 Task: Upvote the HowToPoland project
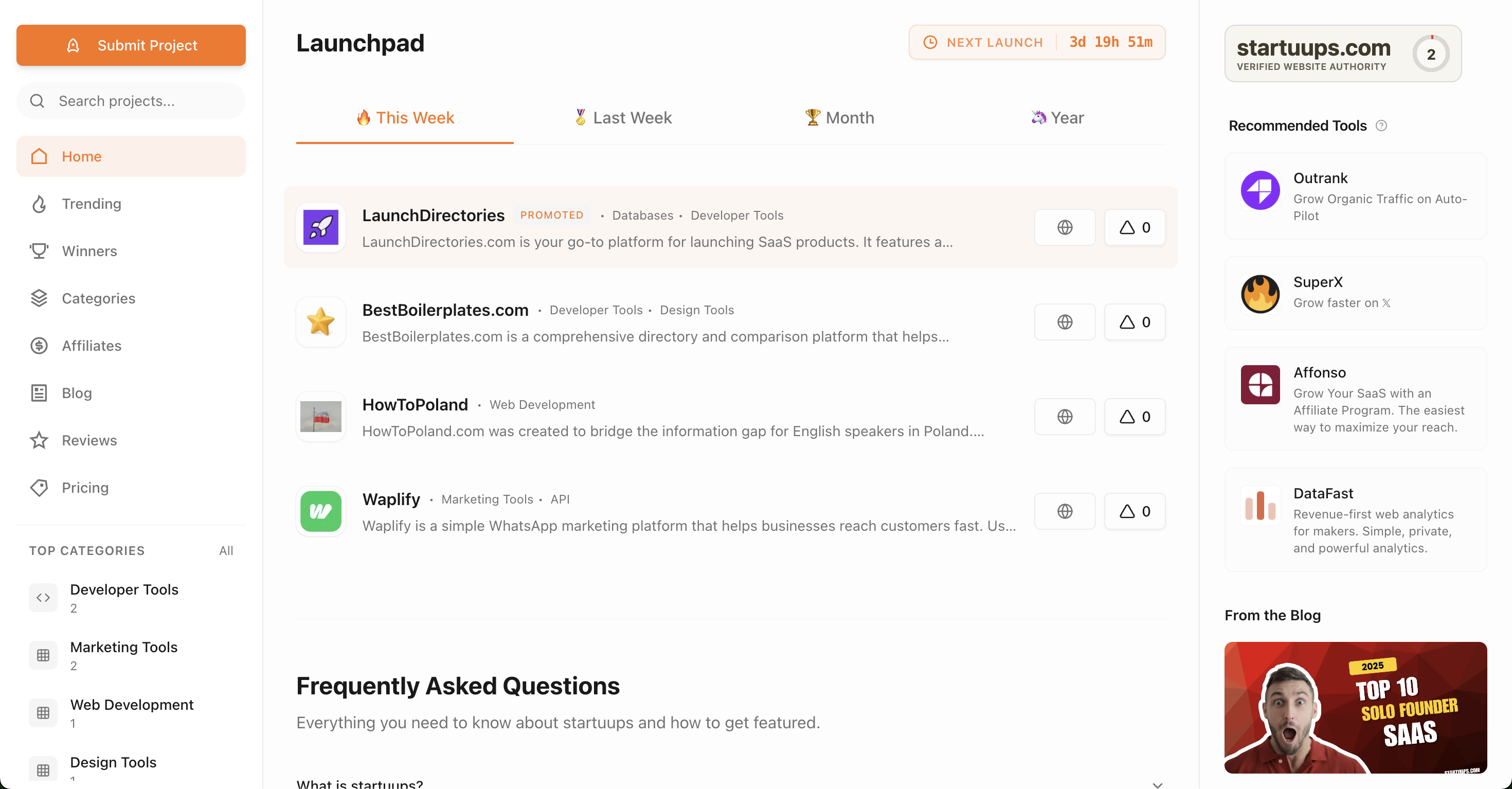(1134, 417)
